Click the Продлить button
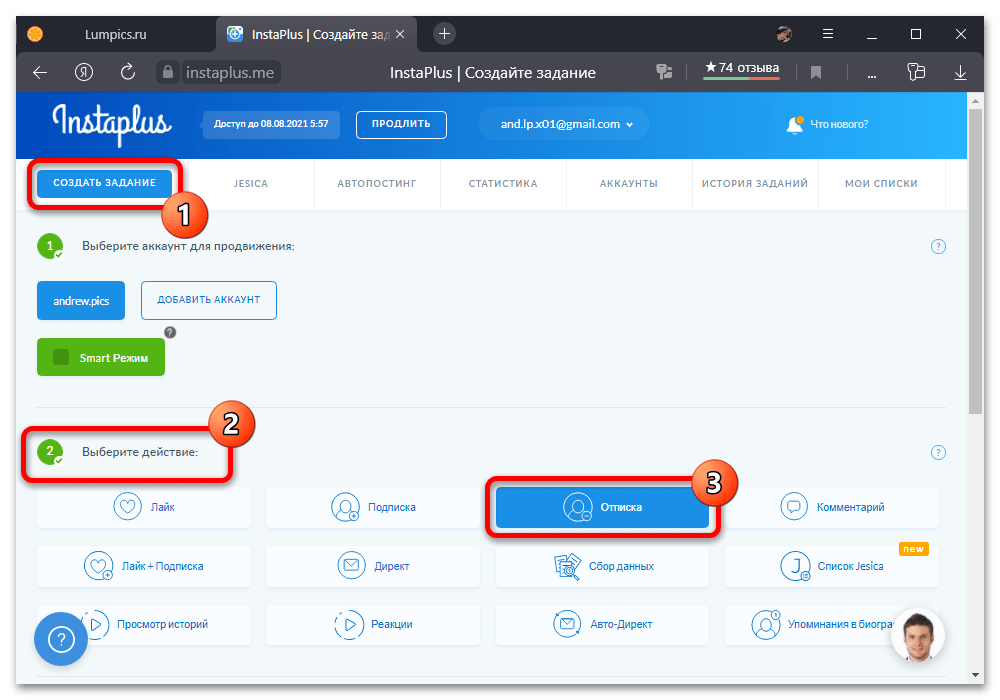 (x=401, y=124)
